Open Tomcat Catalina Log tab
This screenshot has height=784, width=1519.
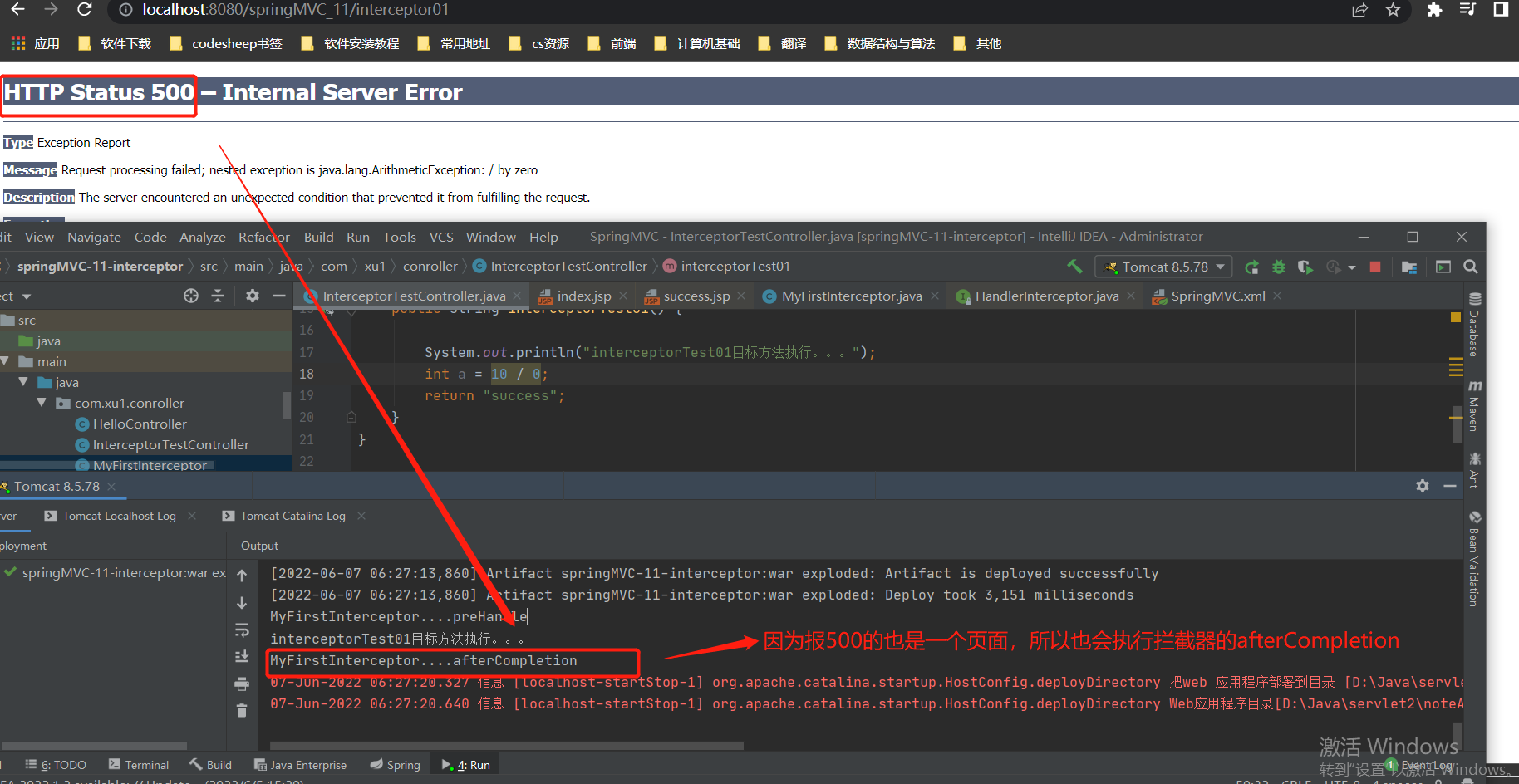tap(284, 516)
